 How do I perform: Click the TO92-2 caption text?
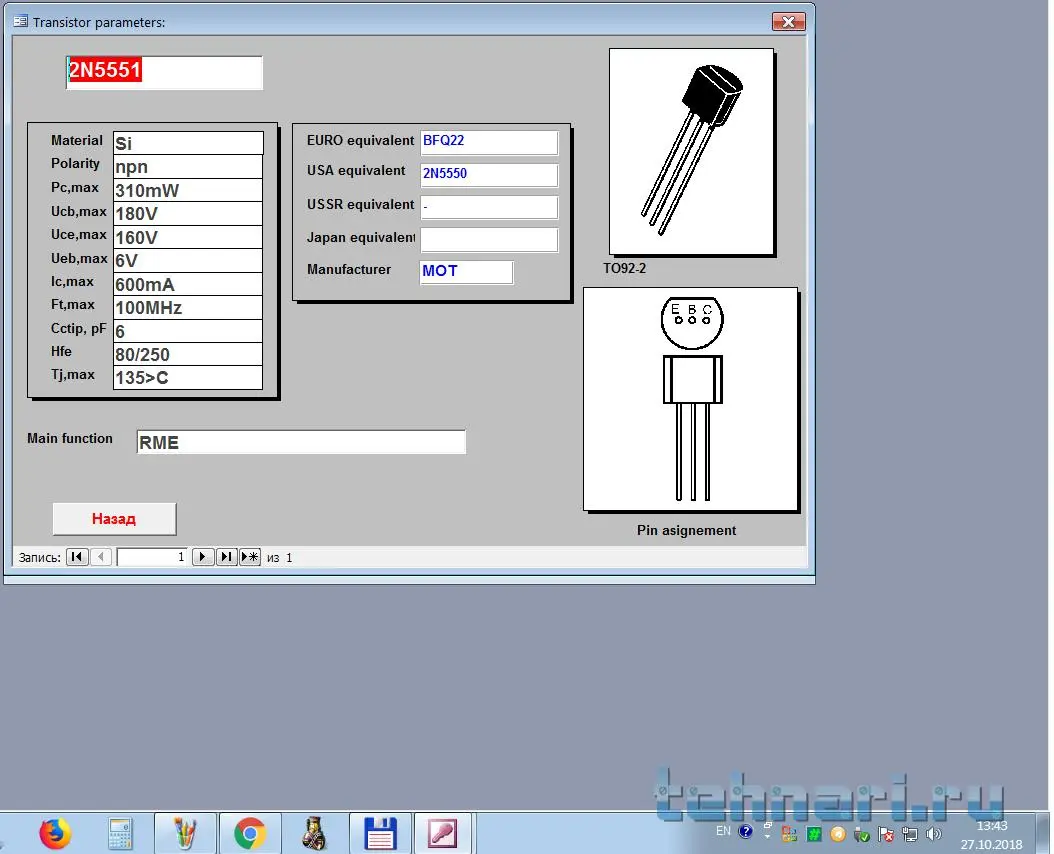(624, 268)
